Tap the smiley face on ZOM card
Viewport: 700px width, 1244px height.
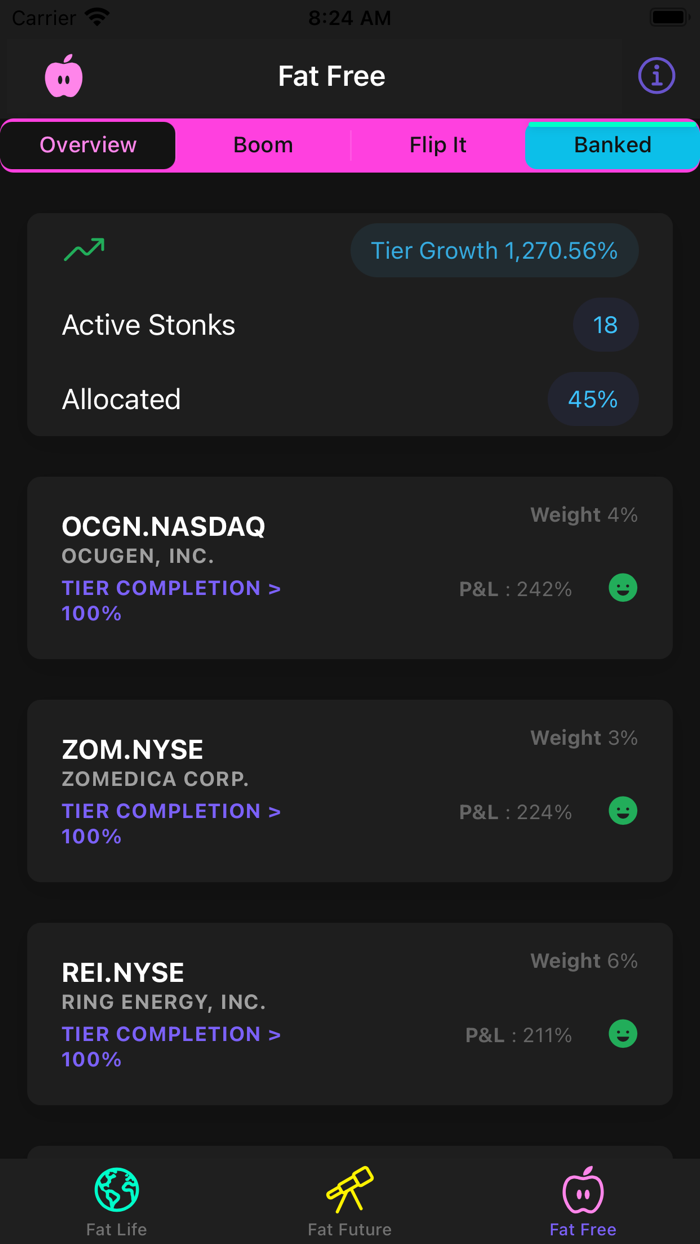(623, 811)
